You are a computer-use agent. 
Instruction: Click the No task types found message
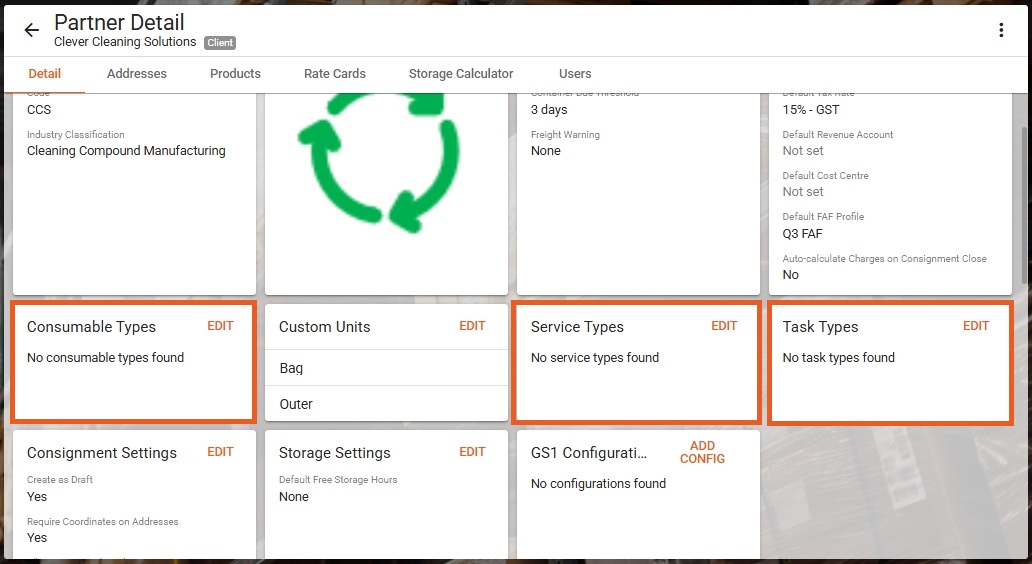[x=838, y=357]
